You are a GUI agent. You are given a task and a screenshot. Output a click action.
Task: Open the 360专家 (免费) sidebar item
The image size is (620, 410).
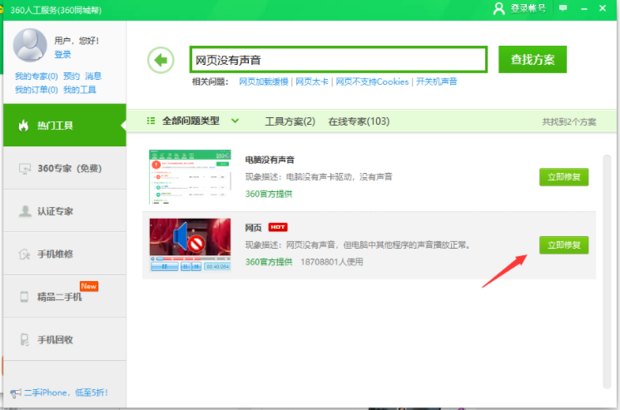[x=65, y=168]
